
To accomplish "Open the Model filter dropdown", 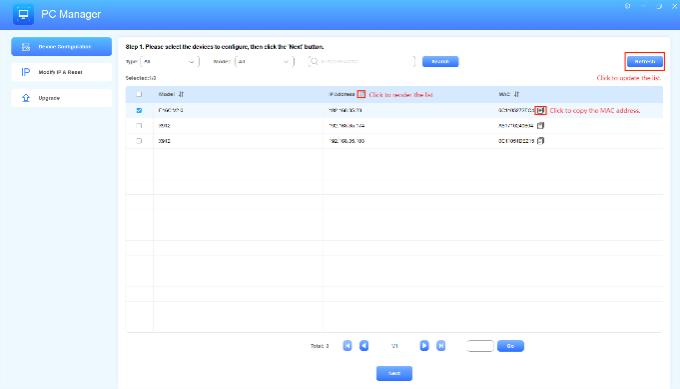I will [264, 62].
